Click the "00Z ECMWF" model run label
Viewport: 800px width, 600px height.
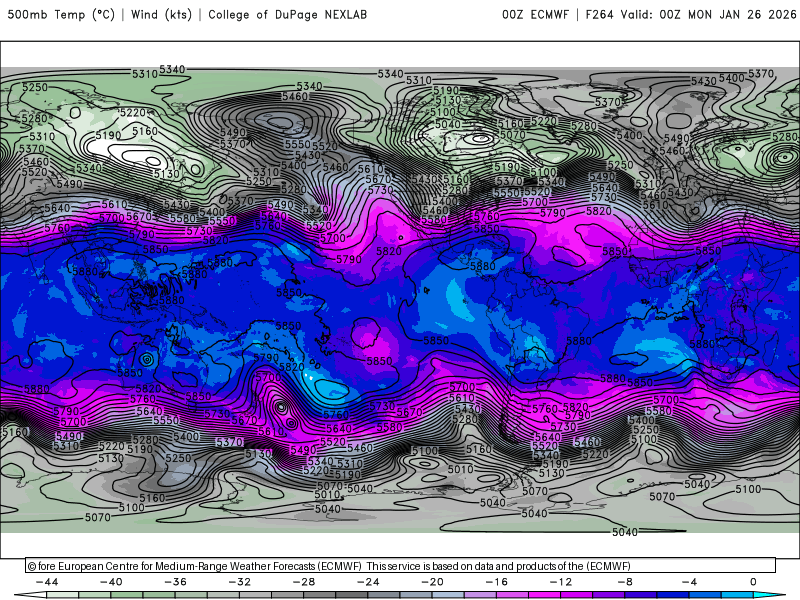click(535, 14)
